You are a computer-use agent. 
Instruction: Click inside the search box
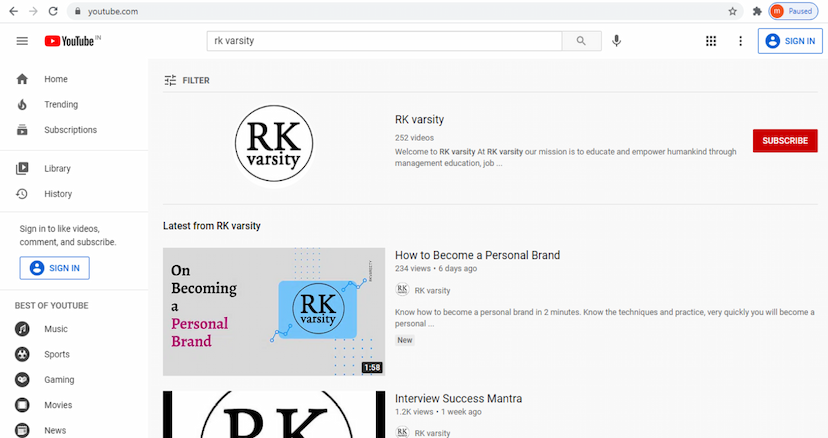tap(385, 41)
